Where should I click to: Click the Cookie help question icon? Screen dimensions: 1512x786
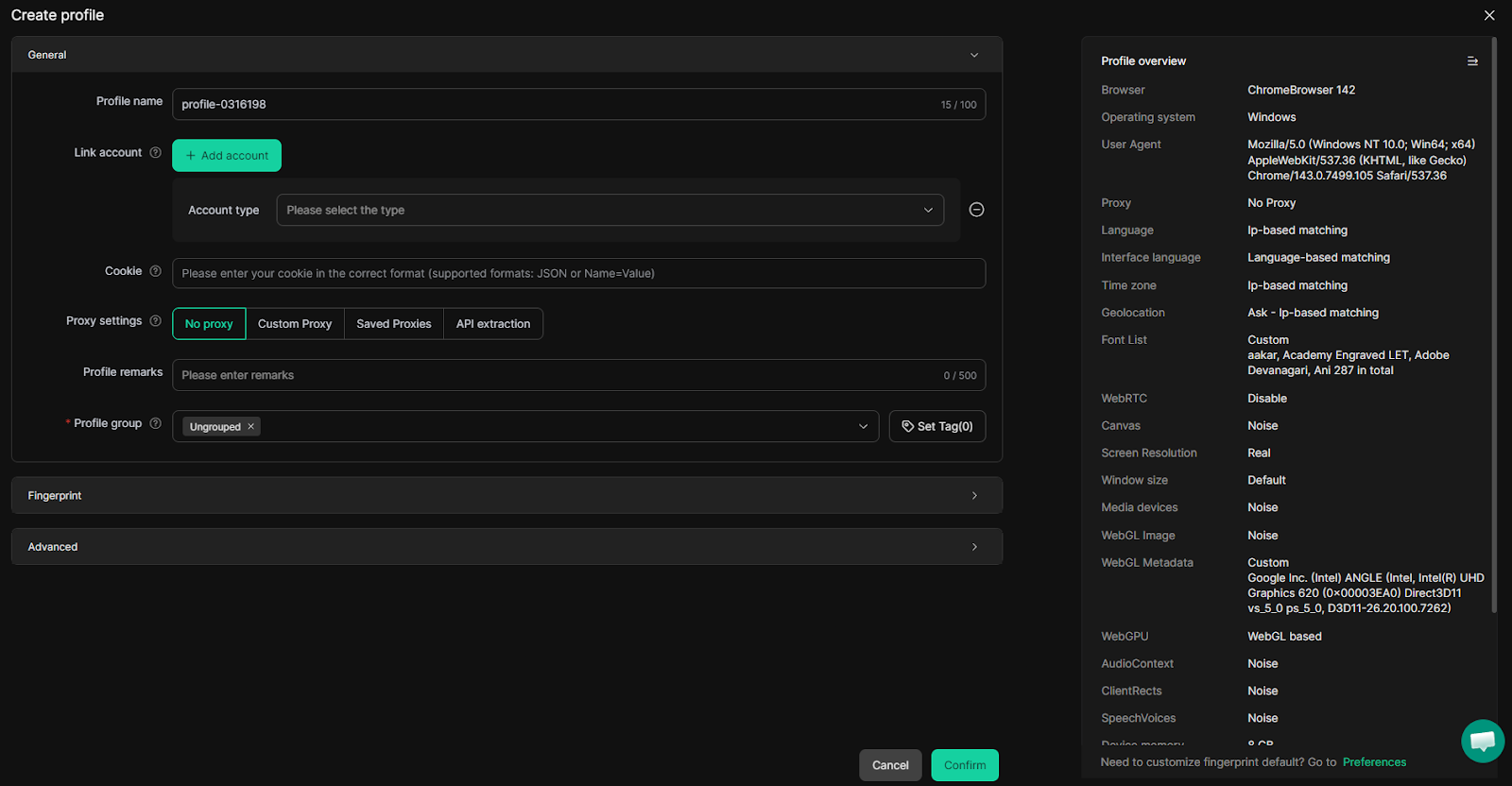(156, 271)
